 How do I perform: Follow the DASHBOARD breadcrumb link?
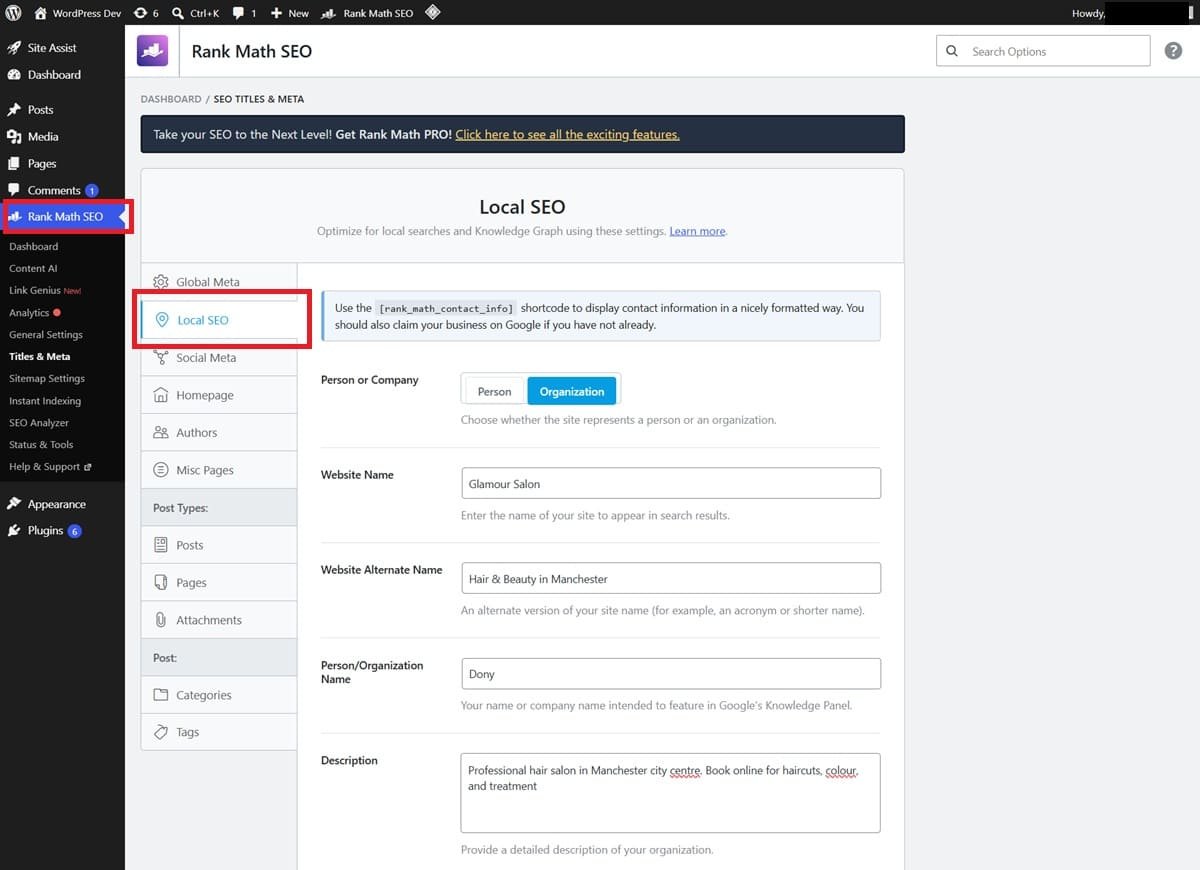(x=171, y=99)
